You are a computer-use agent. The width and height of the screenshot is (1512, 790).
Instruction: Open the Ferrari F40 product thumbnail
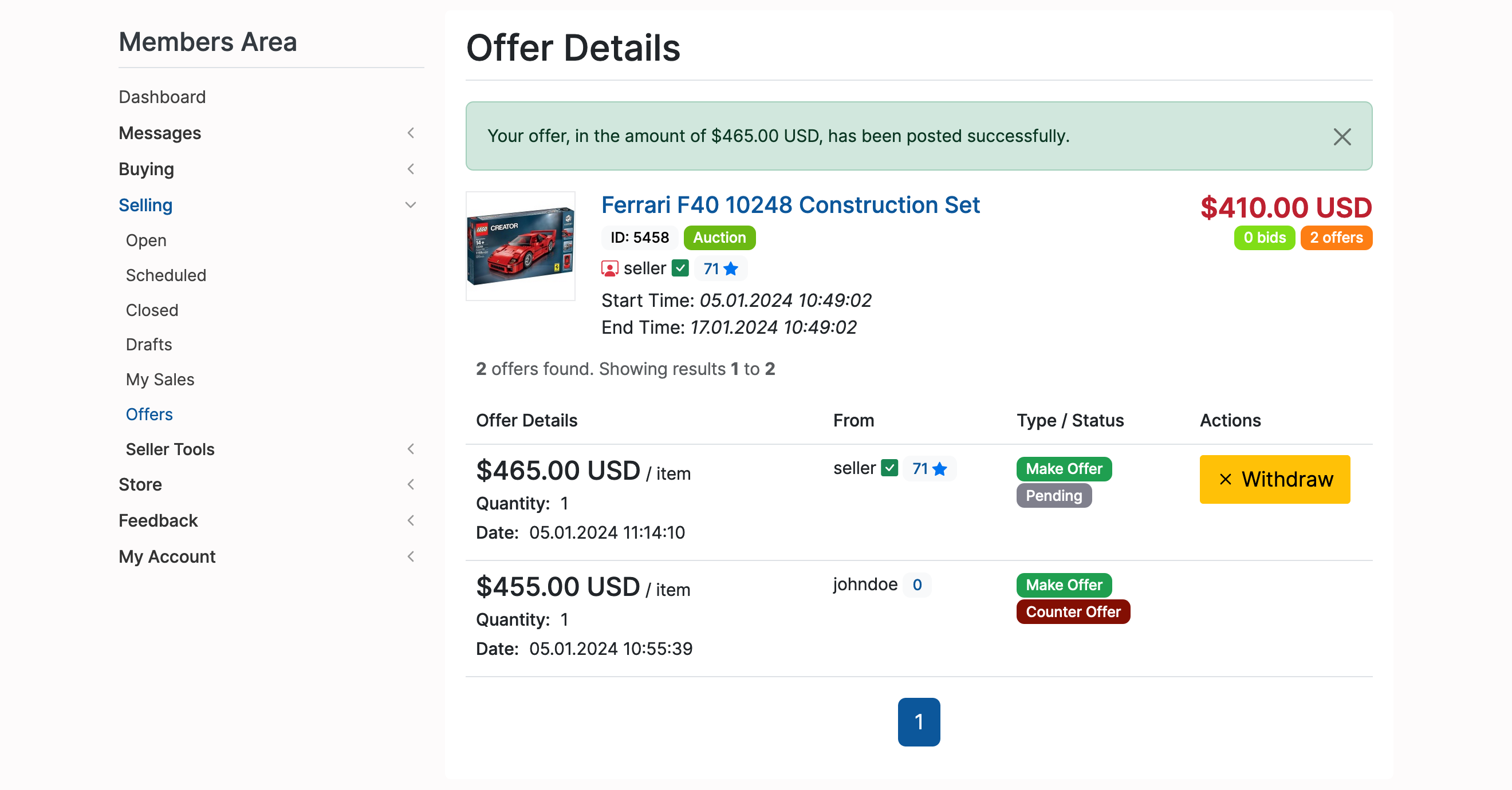tap(520, 246)
